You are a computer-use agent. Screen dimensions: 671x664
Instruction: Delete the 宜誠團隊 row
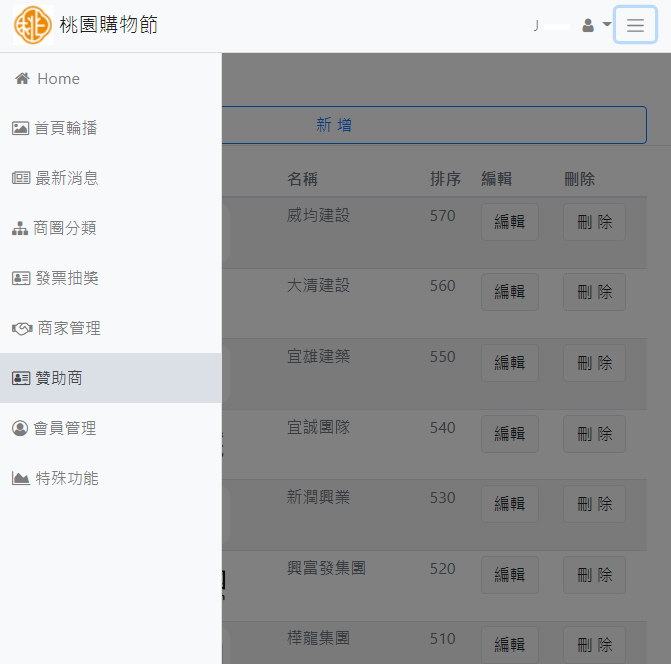(x=594, y=434)
